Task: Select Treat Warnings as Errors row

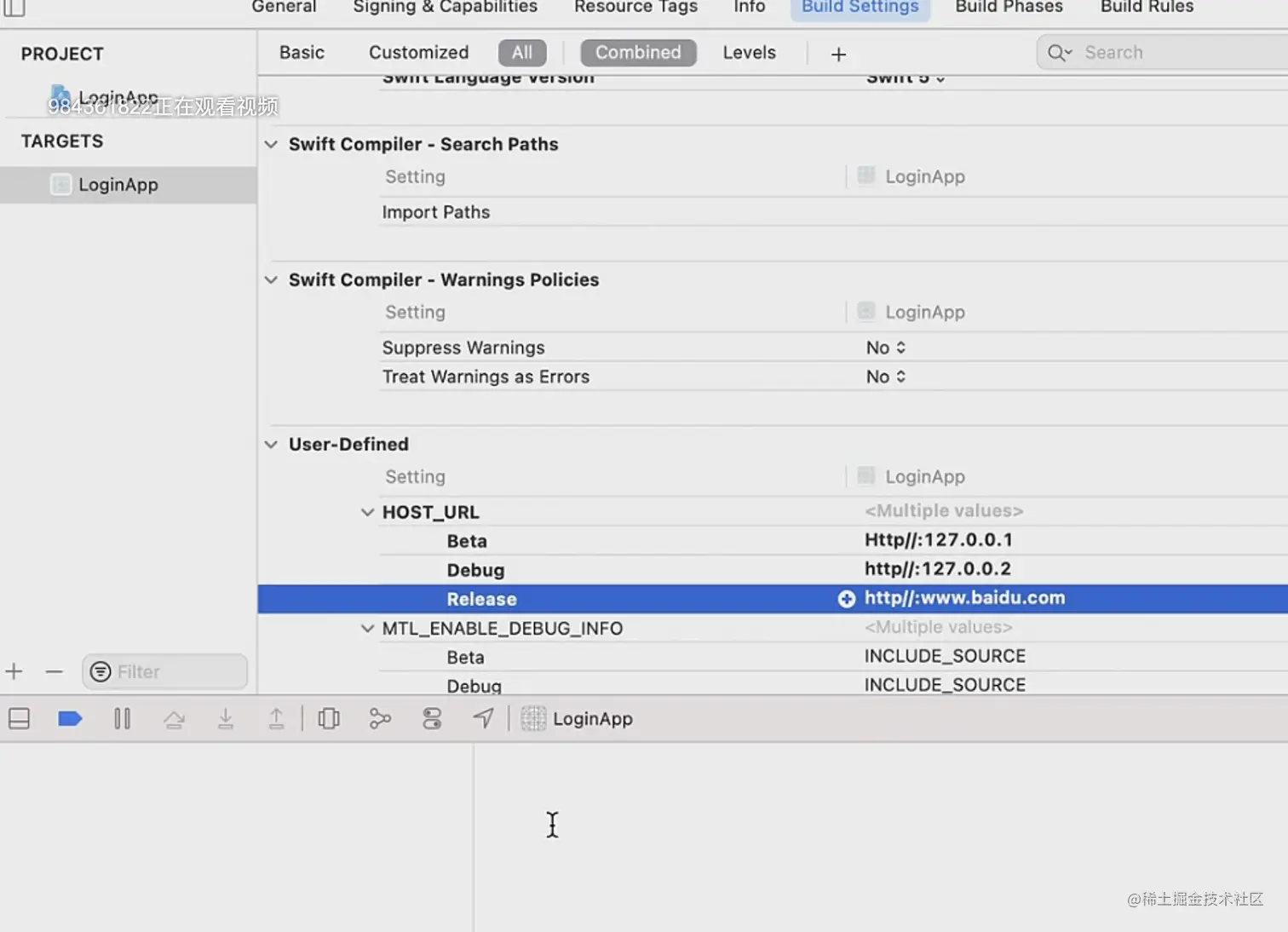Action: coord(834,377)
